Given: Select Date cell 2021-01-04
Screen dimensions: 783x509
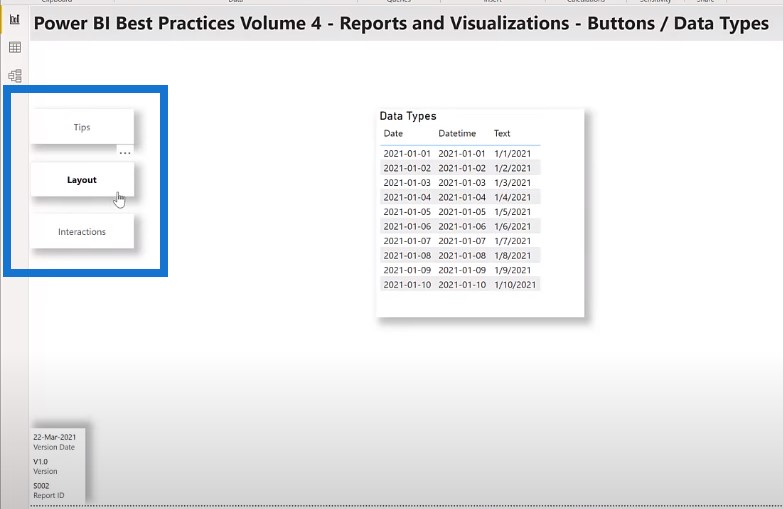Looking at the screenshot, I should coord(407,197).
